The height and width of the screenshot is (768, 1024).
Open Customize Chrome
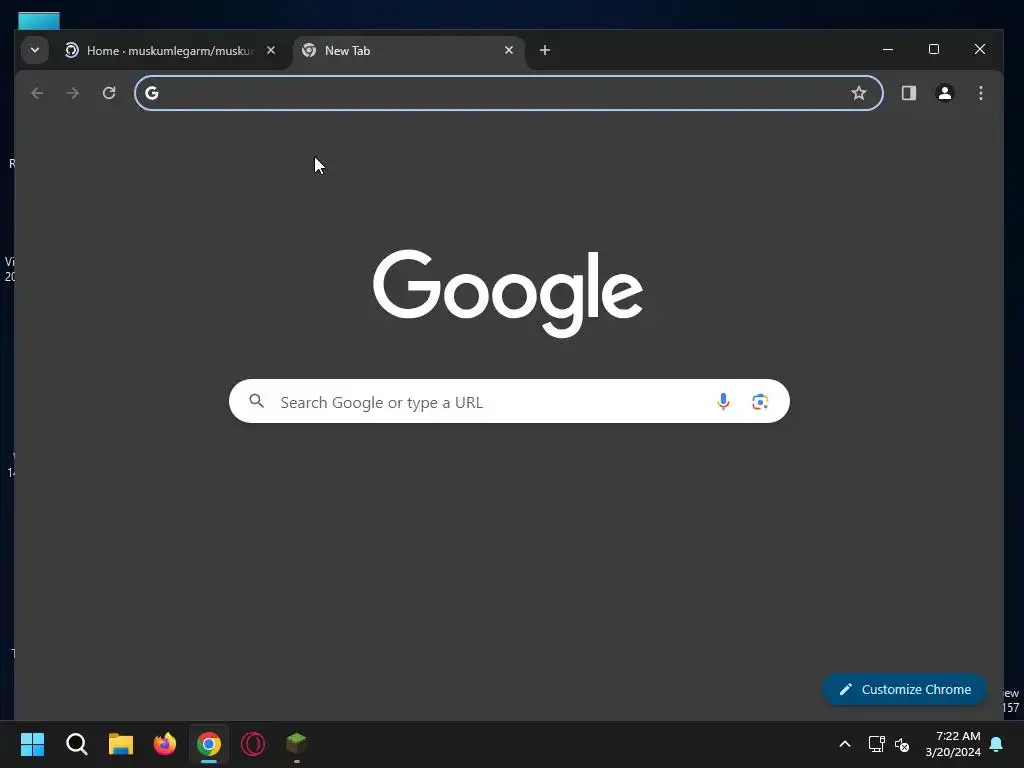[x=904, y=690]
